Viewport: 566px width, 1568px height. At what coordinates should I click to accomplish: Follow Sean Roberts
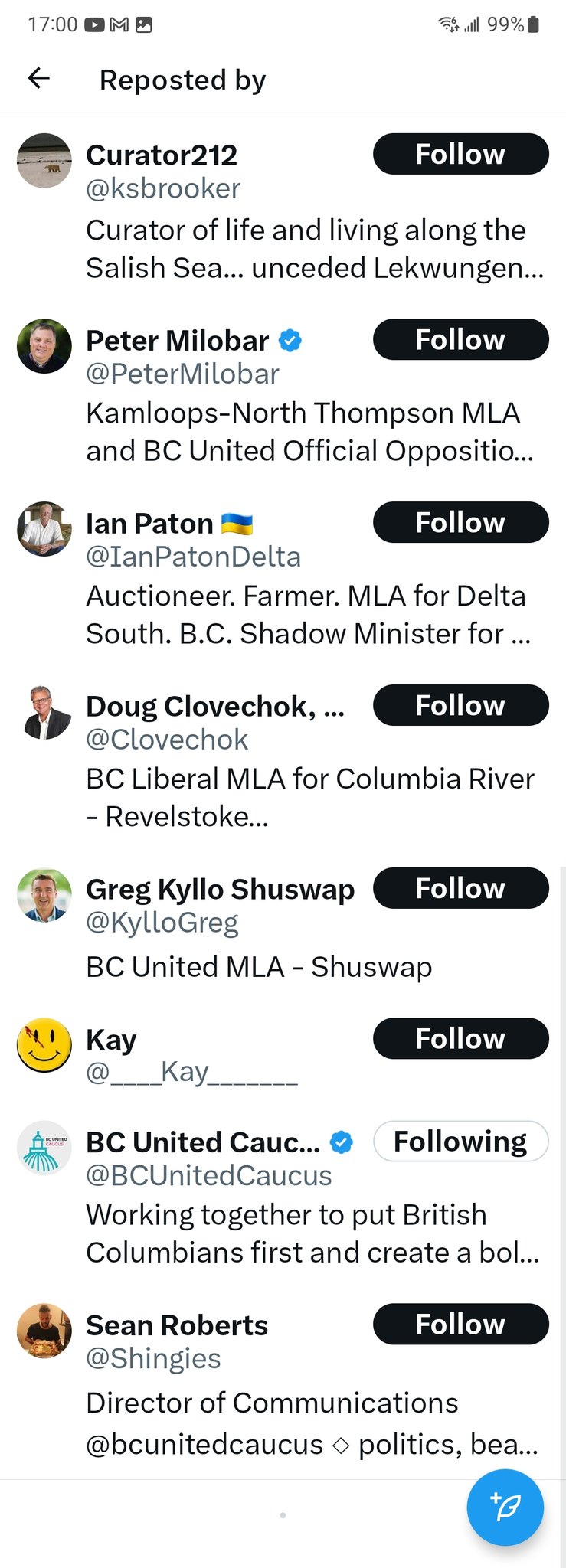(460, 1324)
